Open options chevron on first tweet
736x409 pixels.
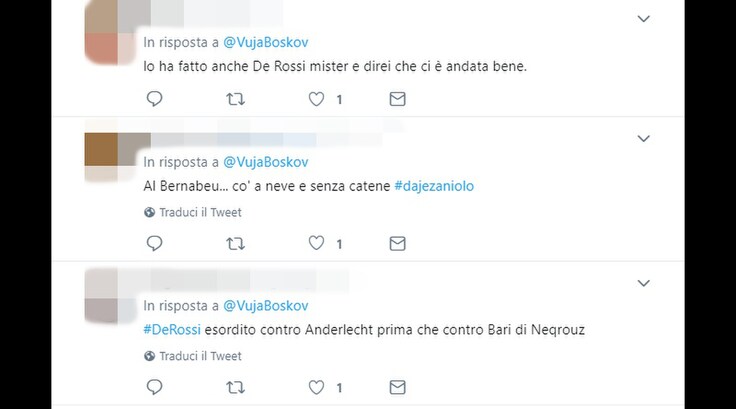pyautogui.click(x=644, y=19)
